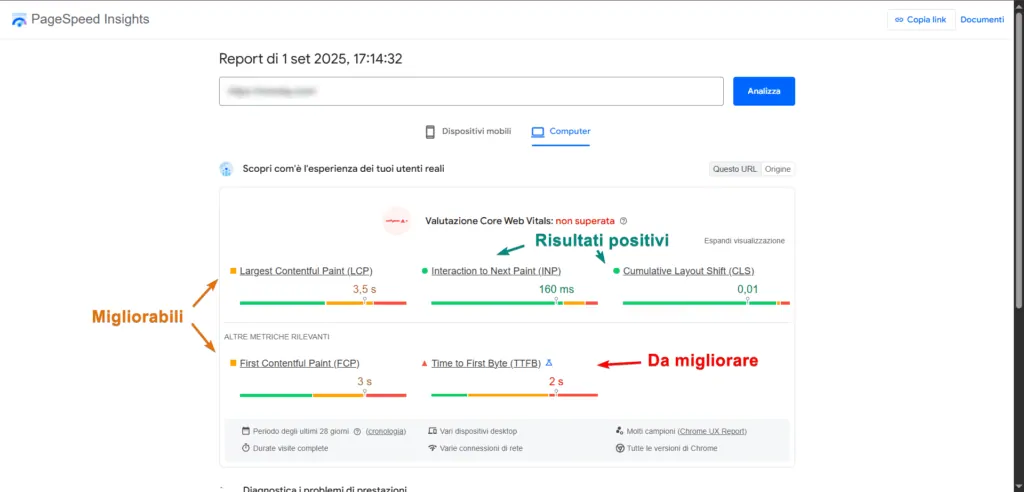This screenshot has width=1024, height=492.
Task: Click the ALTRE METRICHE RILEVANTI heading
Action: [277, 337]
